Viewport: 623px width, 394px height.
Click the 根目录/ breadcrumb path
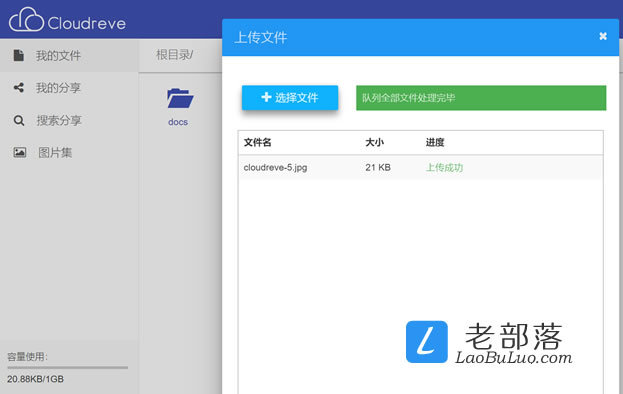coord(174,55)
